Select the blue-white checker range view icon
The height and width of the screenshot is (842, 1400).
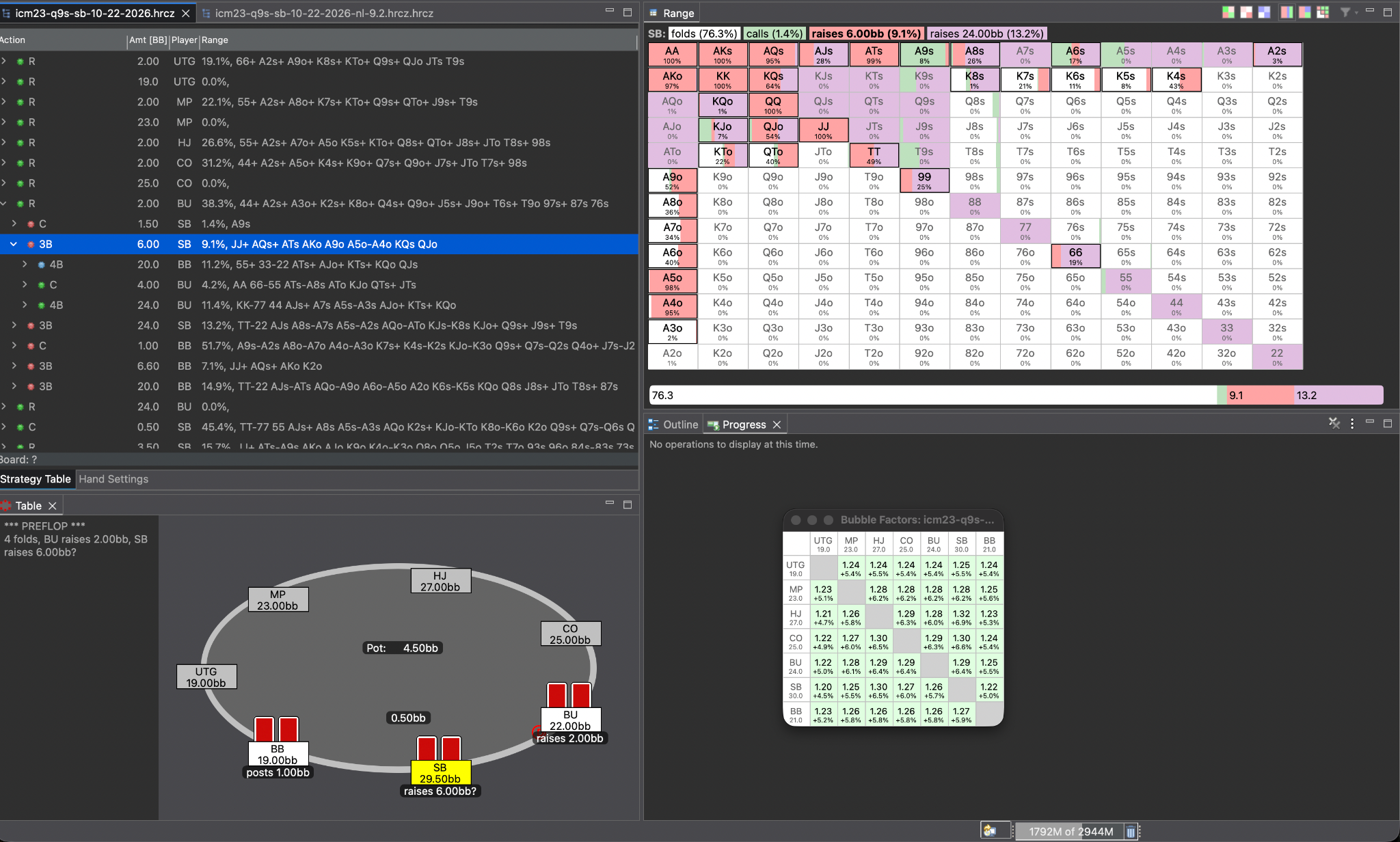tap(1264, 12)
